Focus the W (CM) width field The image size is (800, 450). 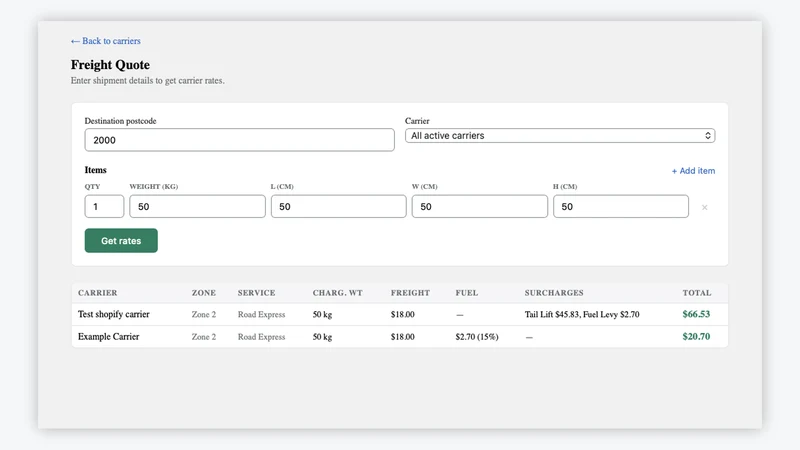[480, 206]
